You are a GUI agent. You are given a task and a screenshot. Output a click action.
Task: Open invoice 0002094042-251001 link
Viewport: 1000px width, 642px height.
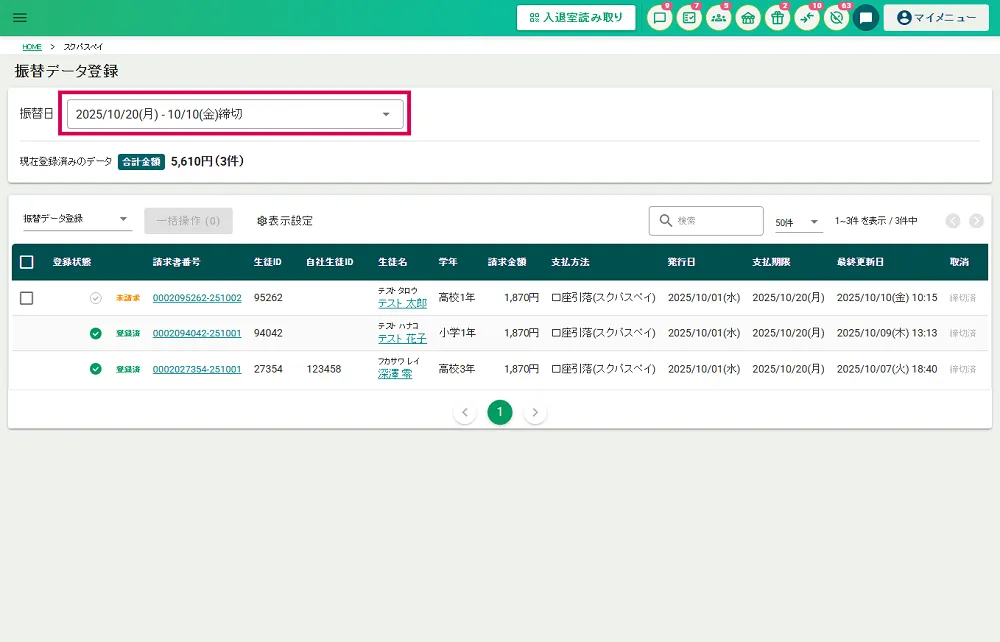pos(197,333)
